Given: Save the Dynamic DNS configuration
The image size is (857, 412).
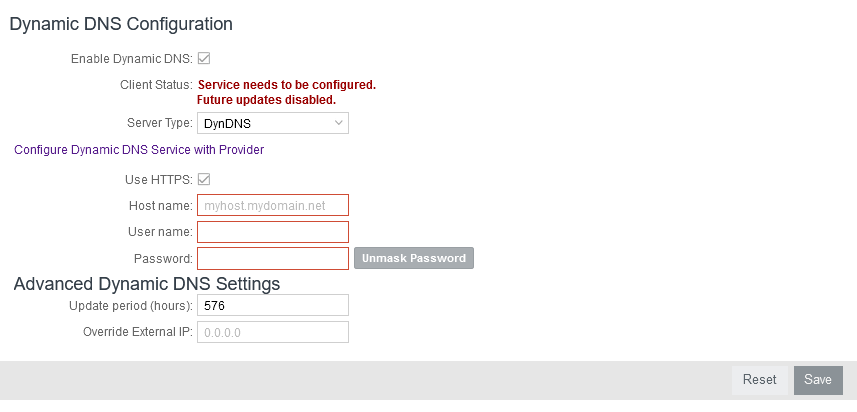Looking at the screenshot, I should 818,380.
